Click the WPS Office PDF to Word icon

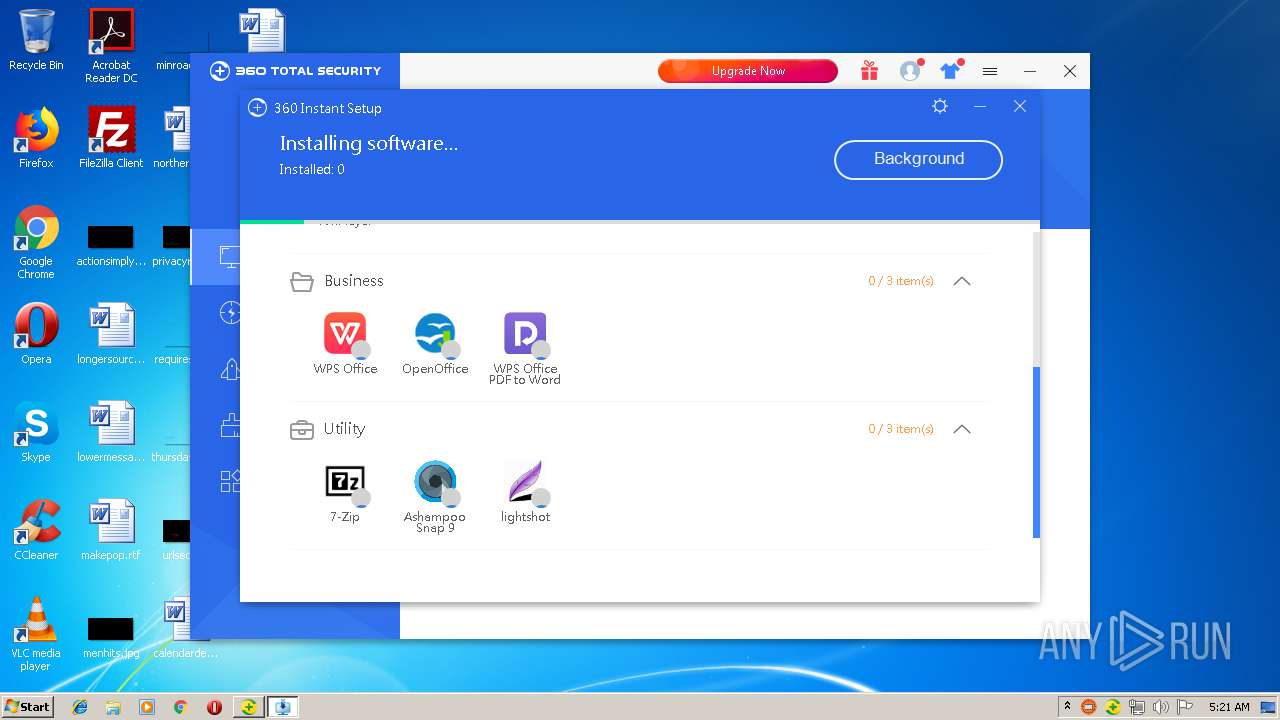coord(525,333)
